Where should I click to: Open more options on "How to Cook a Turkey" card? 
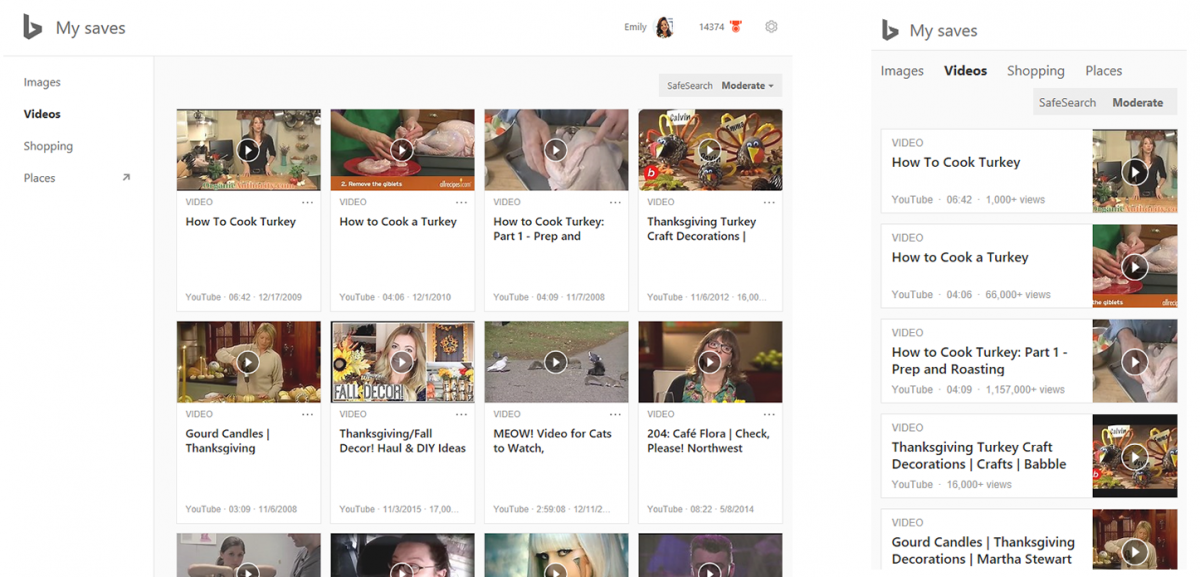click(461, 201)
